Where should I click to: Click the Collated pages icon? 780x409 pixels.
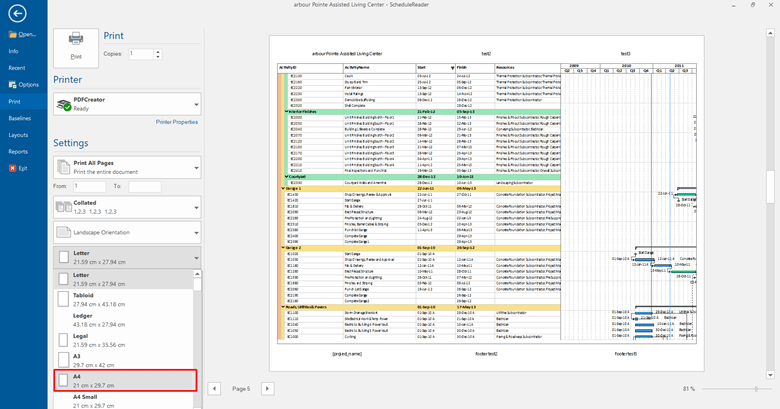tap(64, 207)
